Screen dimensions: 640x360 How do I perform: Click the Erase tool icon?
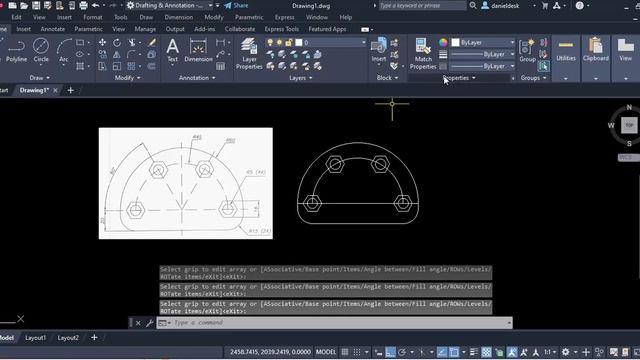[x=152, y=42]
